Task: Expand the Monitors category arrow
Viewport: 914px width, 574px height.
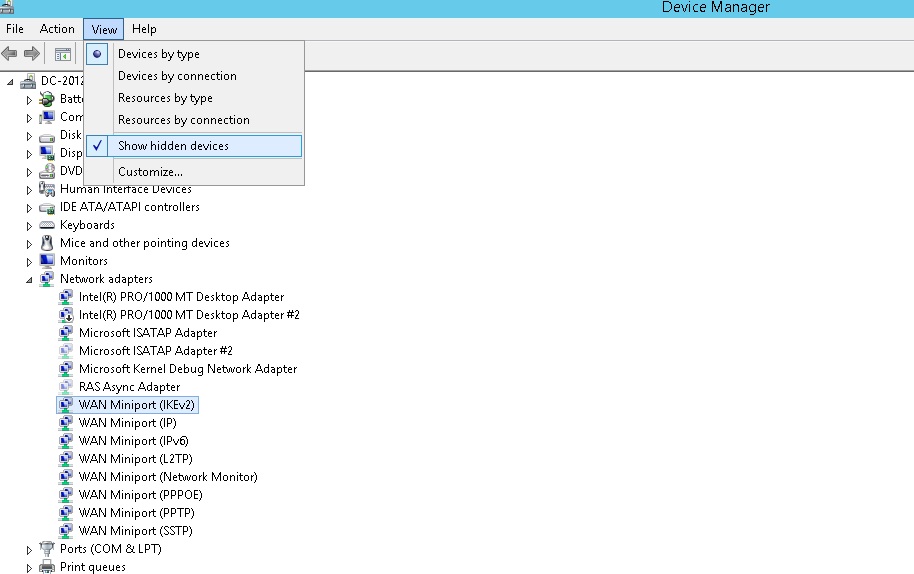Action: [29, 262]
